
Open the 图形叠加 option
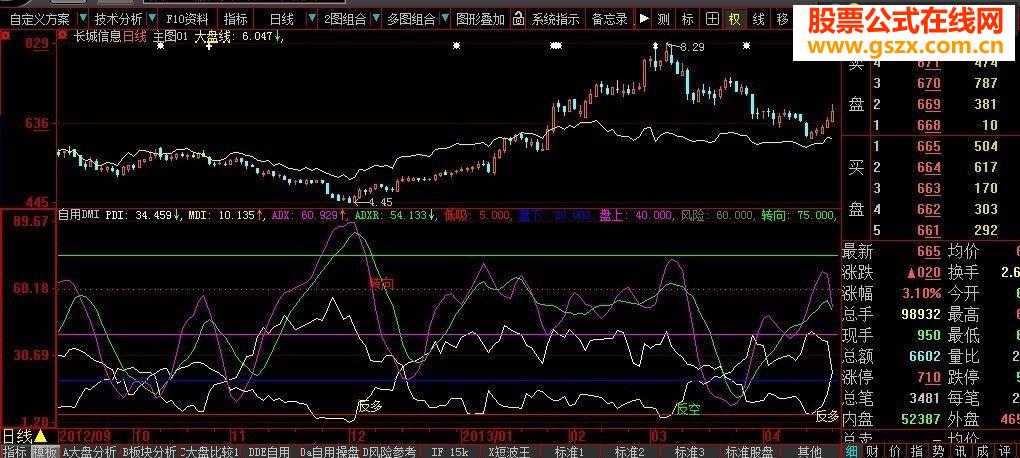pos(480,19)
